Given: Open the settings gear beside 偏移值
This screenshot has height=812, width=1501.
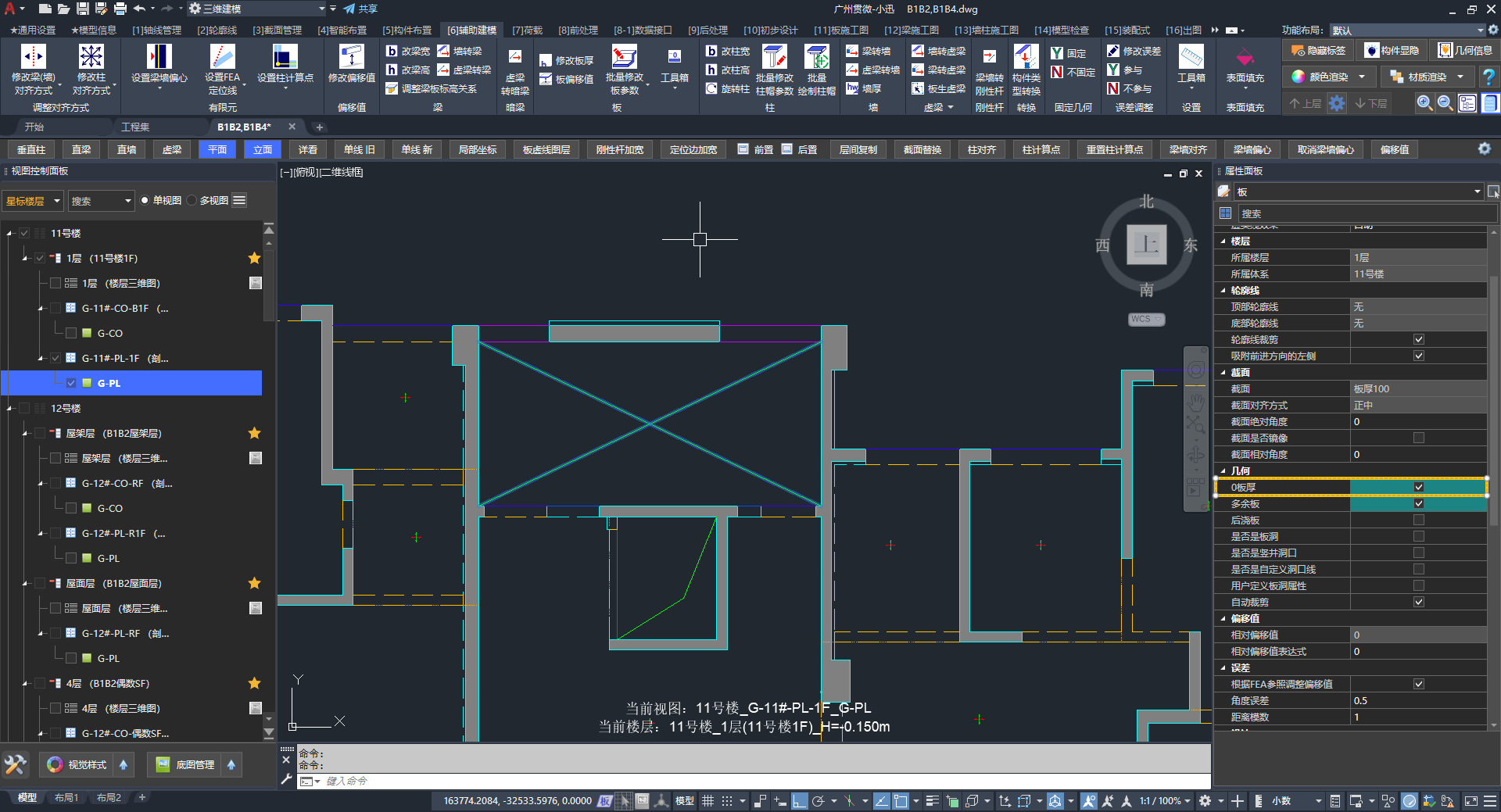Looking at the screenshot, I should coord(1484,148).
